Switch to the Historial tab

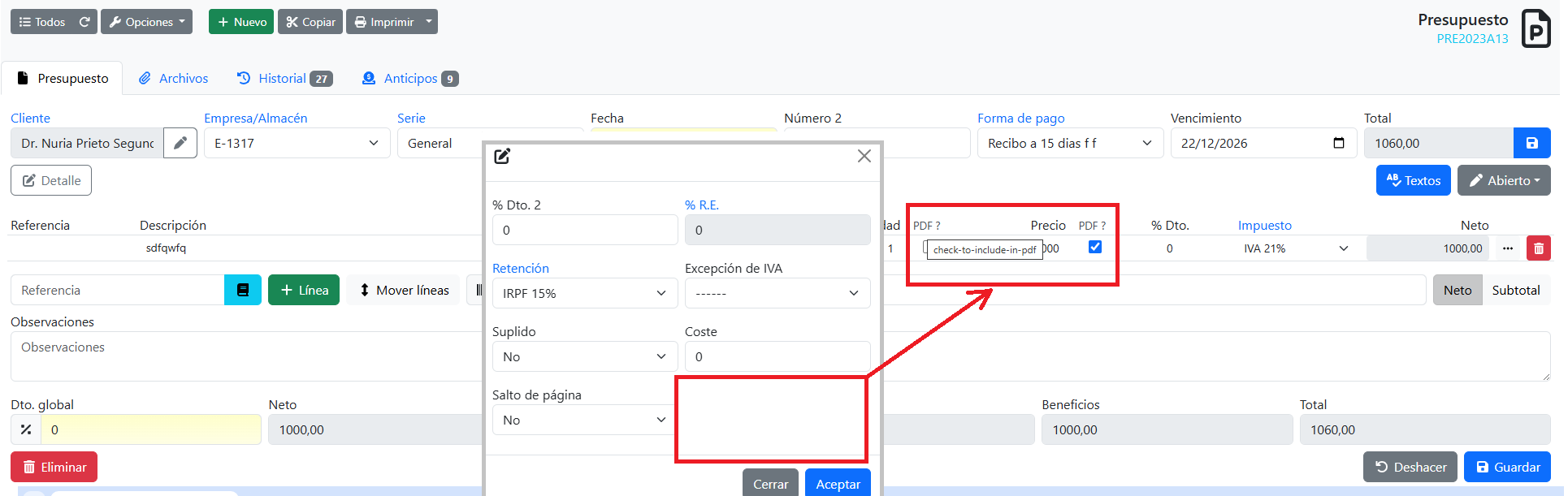pos(283,79)
